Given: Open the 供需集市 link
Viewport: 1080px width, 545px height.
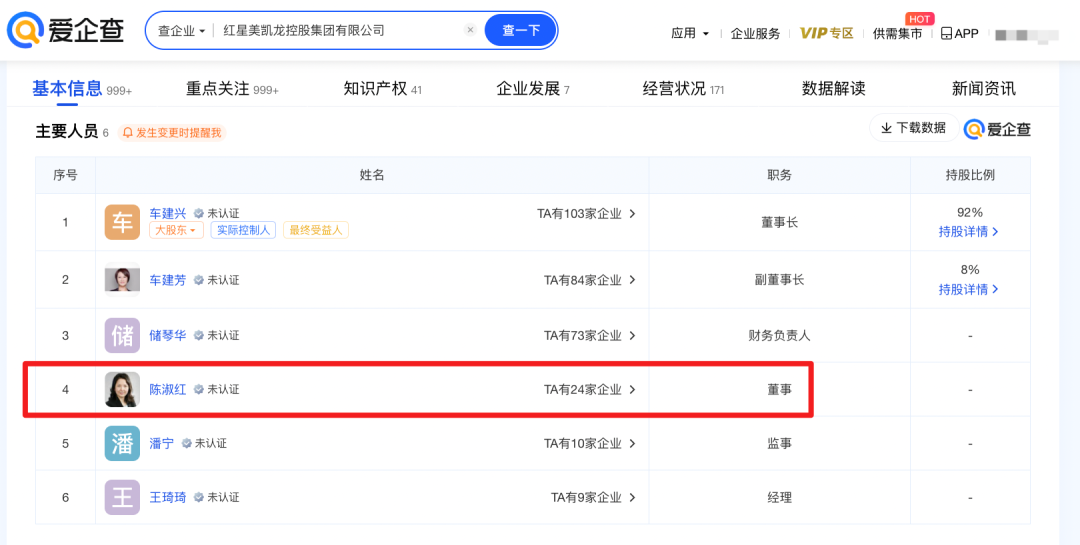Looking at the screenshot, I should pyautogui.click(x=897, y=33).
